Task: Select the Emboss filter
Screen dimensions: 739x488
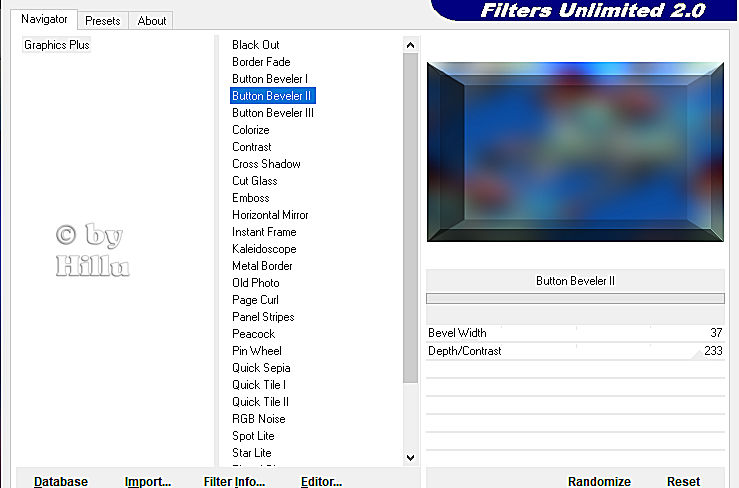Action: click(251, 198)
